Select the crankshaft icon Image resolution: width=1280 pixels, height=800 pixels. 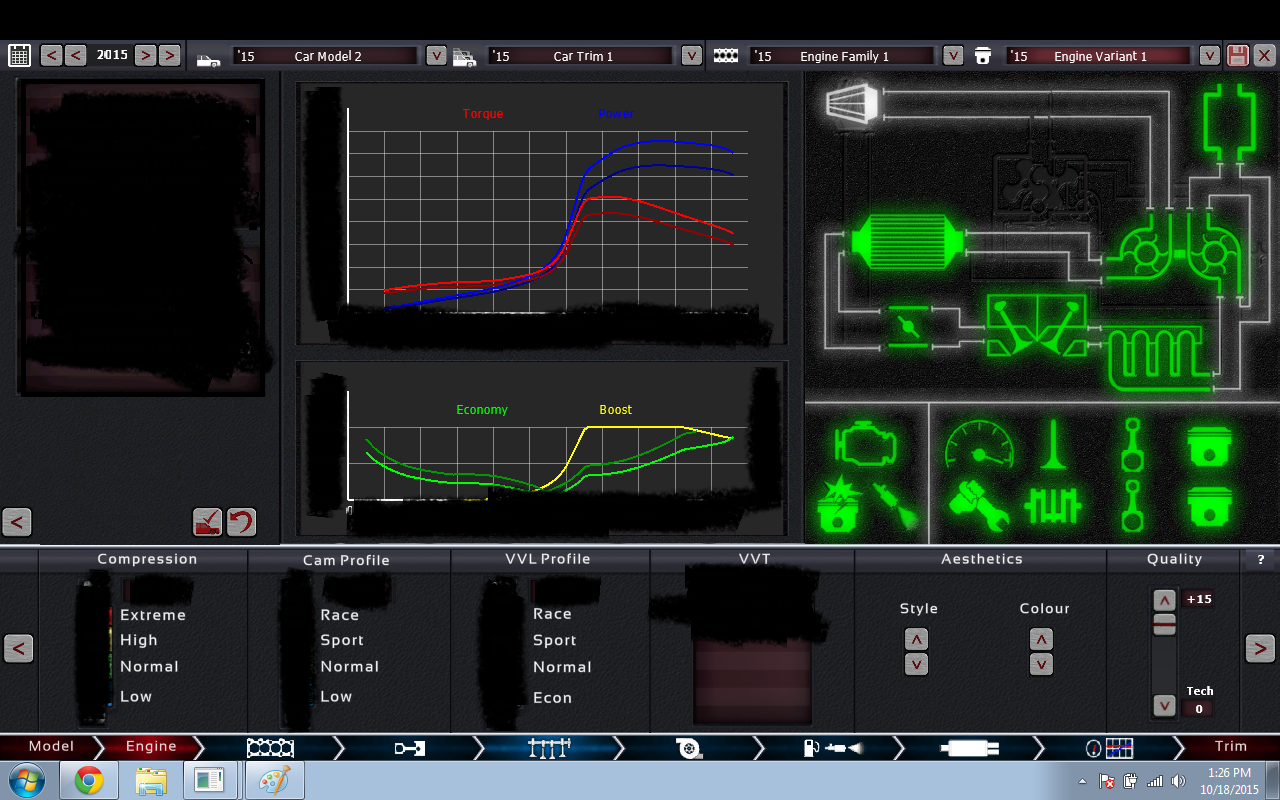point(1053,505)
